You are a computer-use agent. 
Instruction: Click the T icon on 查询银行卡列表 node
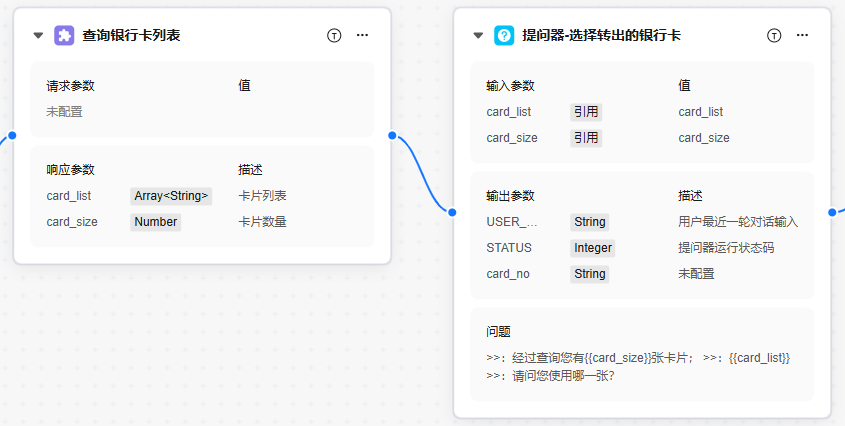(334, 35)
